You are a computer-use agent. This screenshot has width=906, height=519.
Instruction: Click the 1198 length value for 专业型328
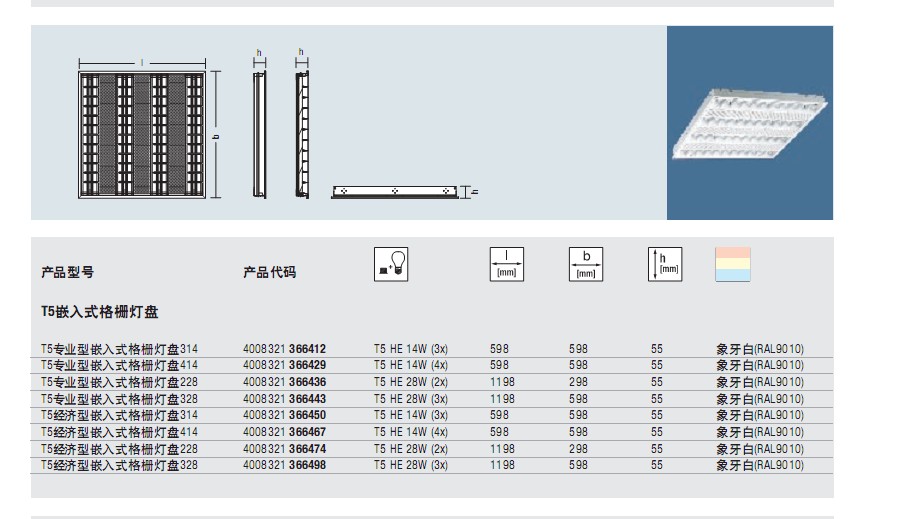[x=503, y=399]
